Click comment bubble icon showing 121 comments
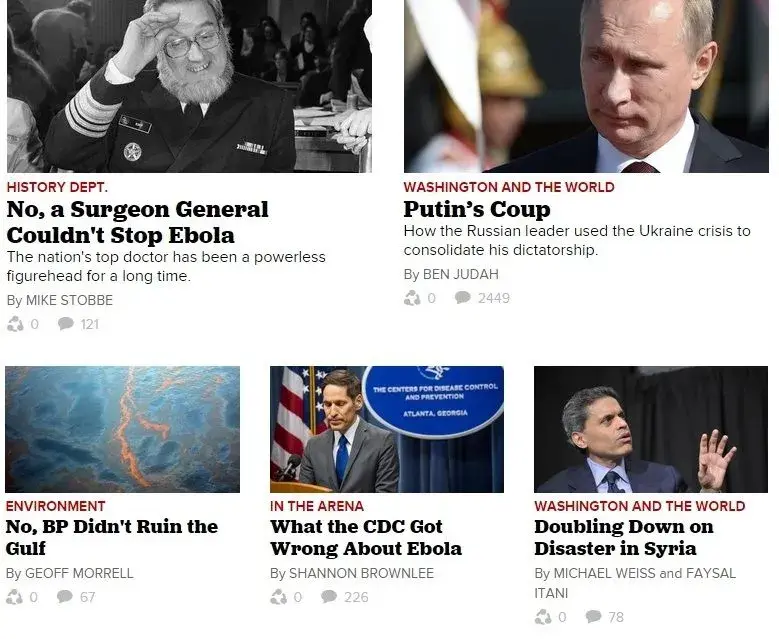 click(66, 324)
